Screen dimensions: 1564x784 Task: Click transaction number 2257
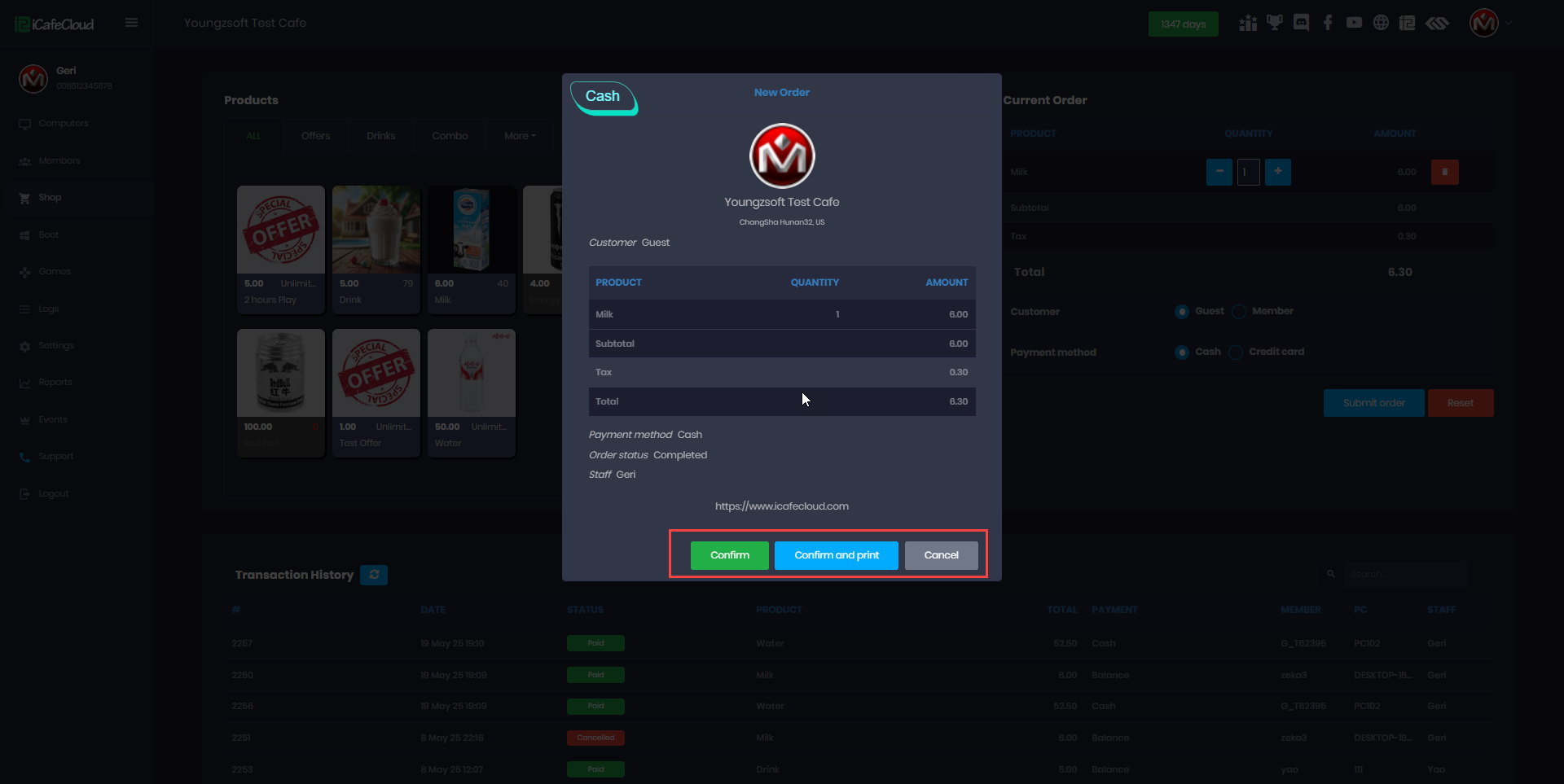(x=242, y=644)
